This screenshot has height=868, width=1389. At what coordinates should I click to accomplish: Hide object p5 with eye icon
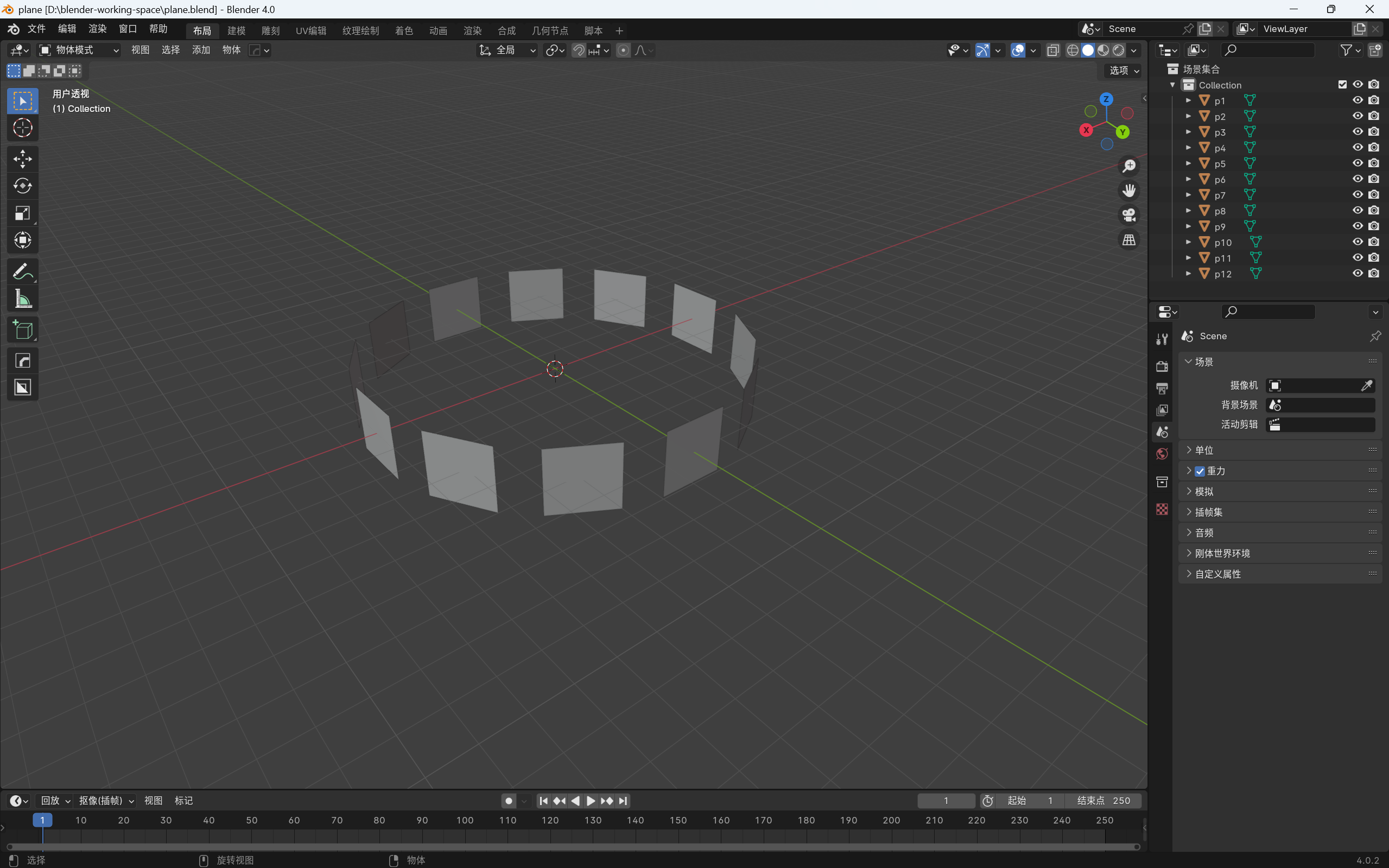click(1357, 163)
